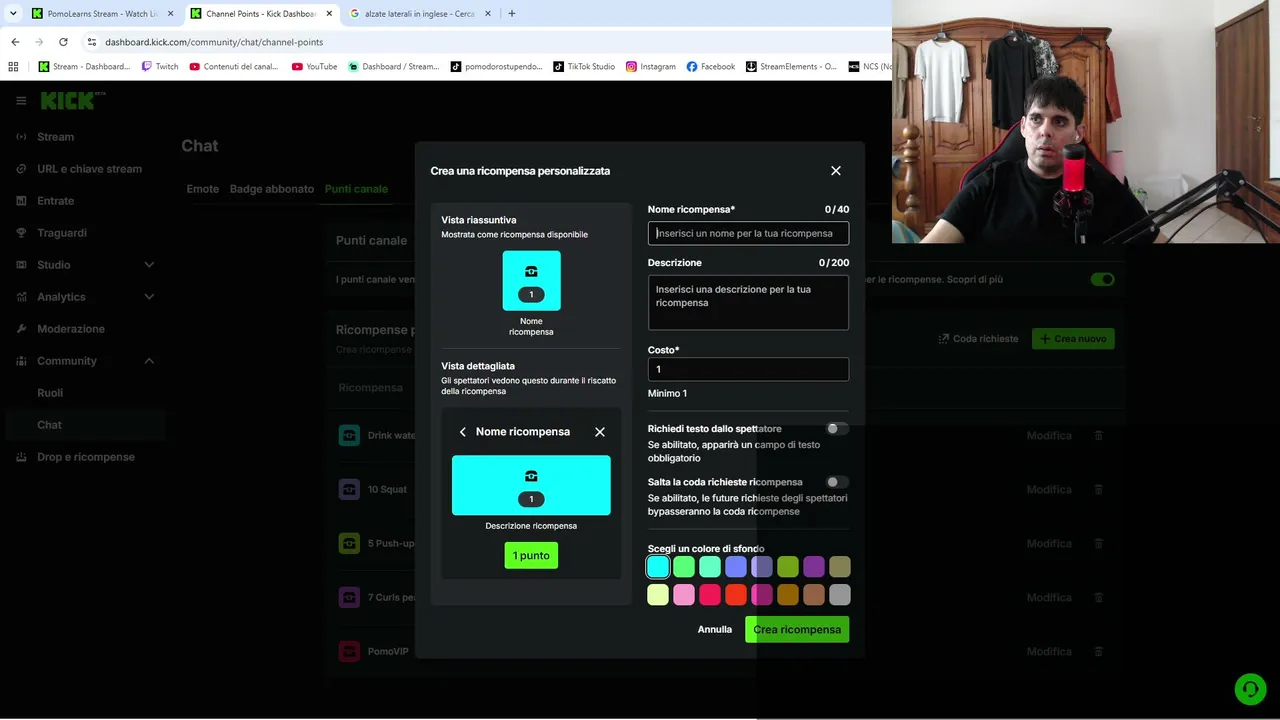Select the periwinkle blue color swatch
The image size is (1280, 720).
[736, 567]
